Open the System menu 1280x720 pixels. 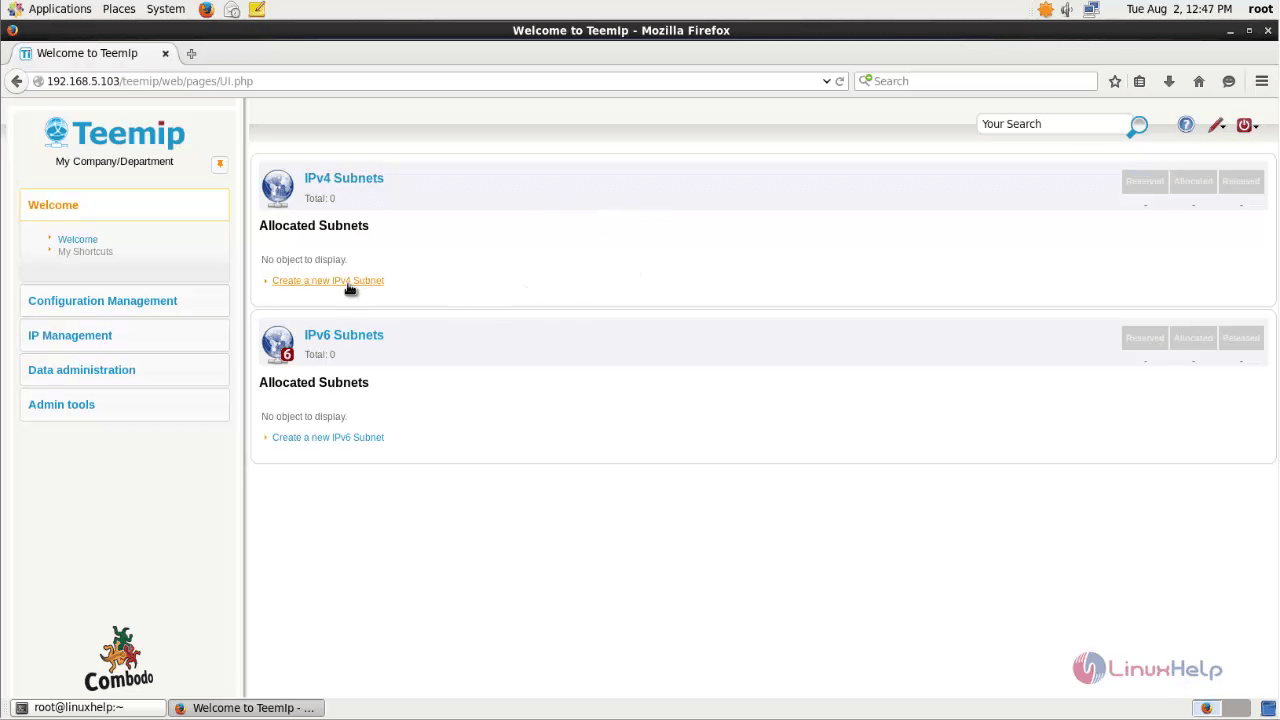165,9
